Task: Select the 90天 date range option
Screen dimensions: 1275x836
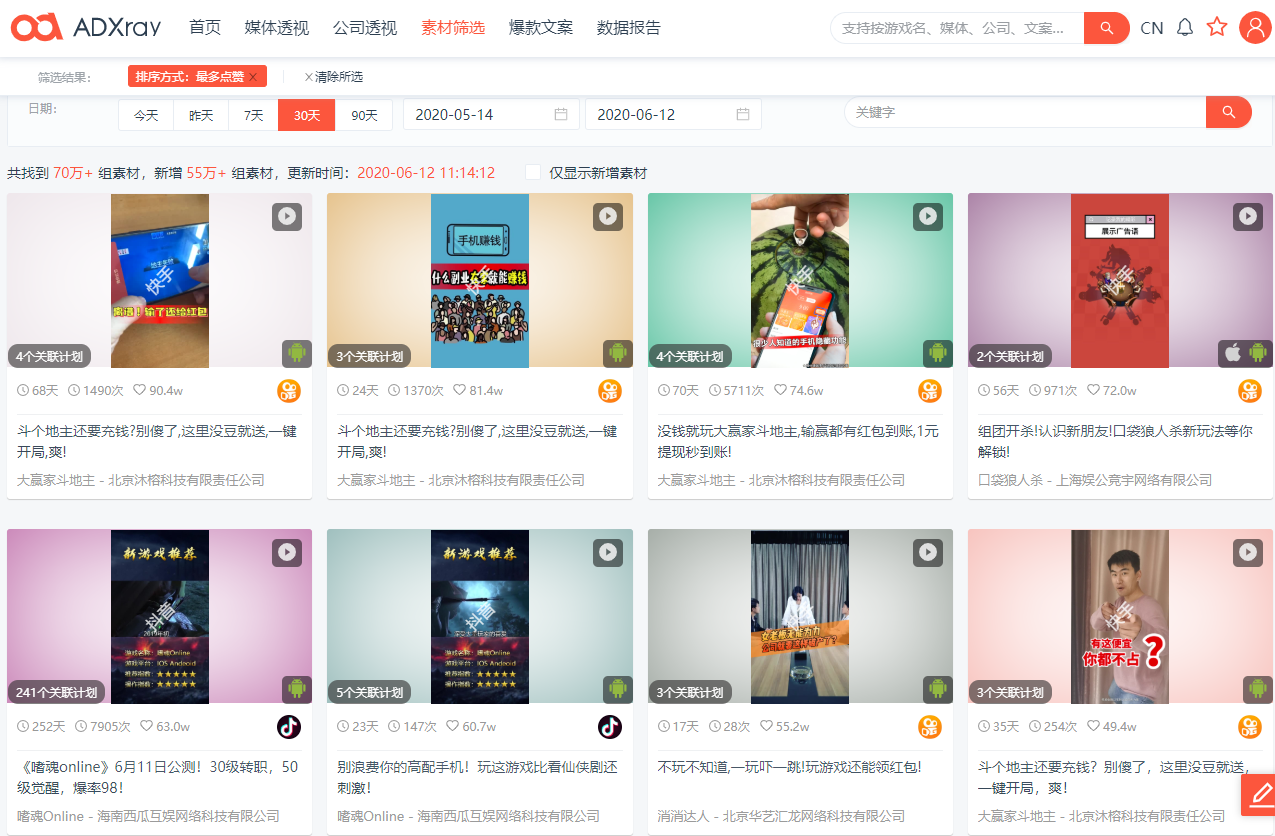Action: tap(365, 114)
